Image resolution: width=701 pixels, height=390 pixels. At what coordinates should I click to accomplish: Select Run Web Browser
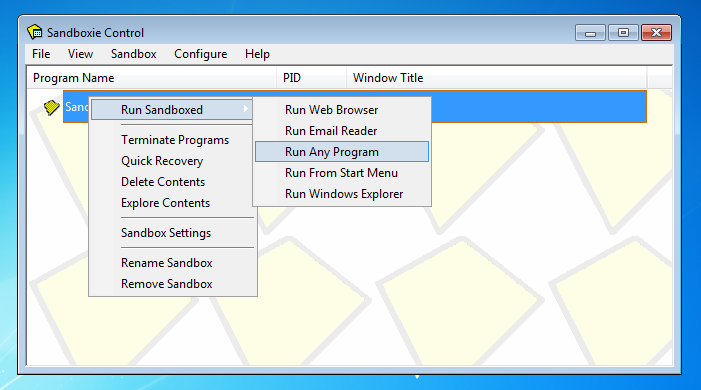pyautogui.click(x=342, y=110)
